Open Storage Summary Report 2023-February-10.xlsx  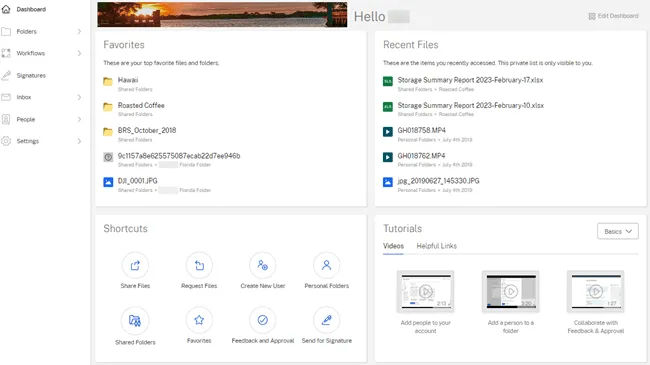471,105
